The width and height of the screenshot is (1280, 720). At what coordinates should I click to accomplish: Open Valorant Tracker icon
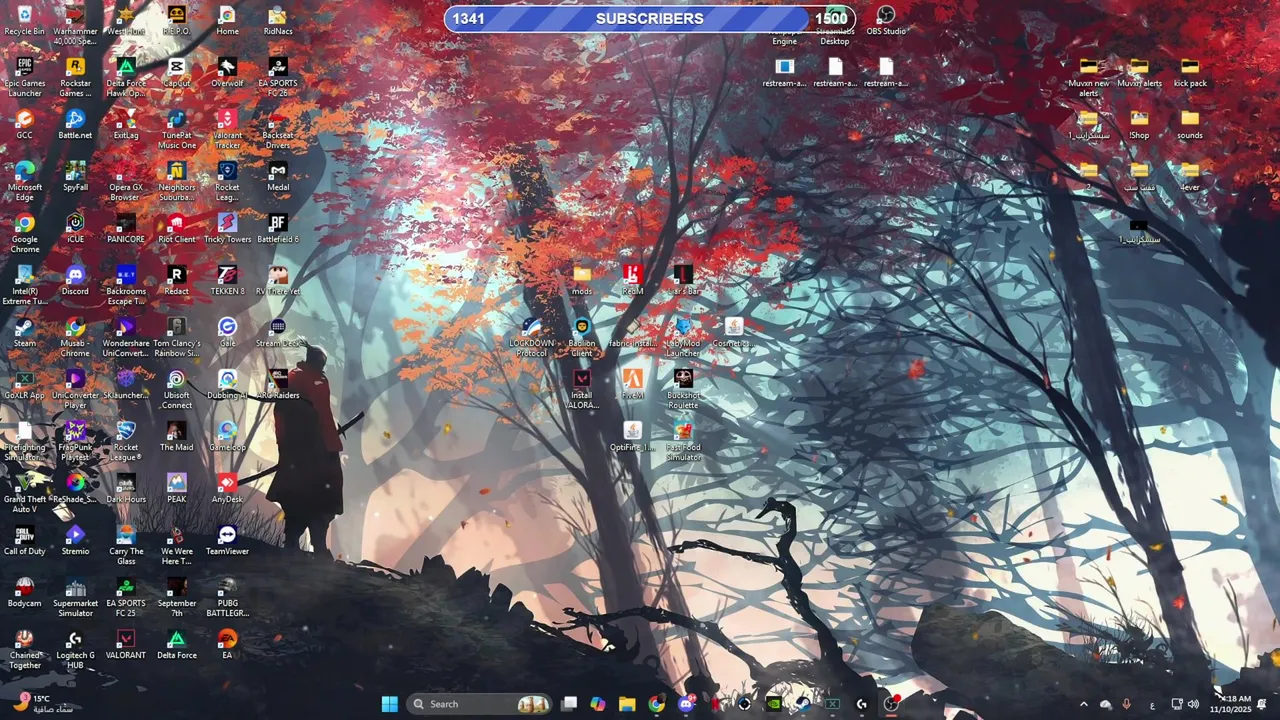(x=227, y=129)
